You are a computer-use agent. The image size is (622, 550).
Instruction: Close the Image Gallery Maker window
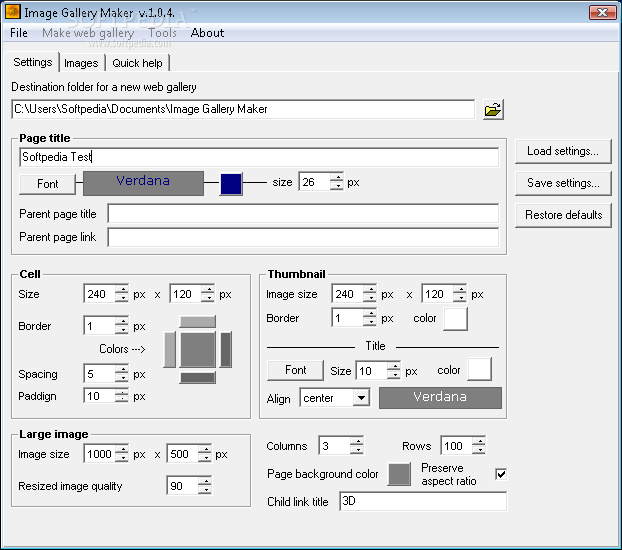pos(602,12)
